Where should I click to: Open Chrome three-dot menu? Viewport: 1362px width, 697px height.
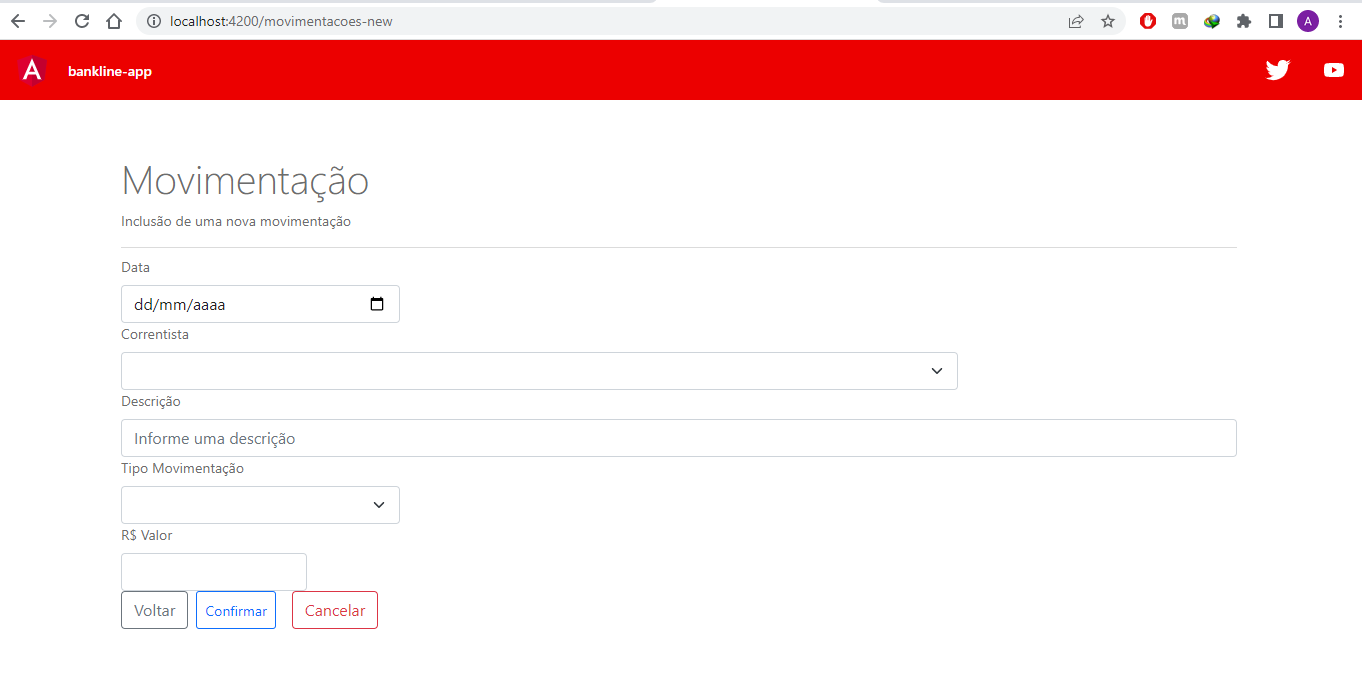1340,21
